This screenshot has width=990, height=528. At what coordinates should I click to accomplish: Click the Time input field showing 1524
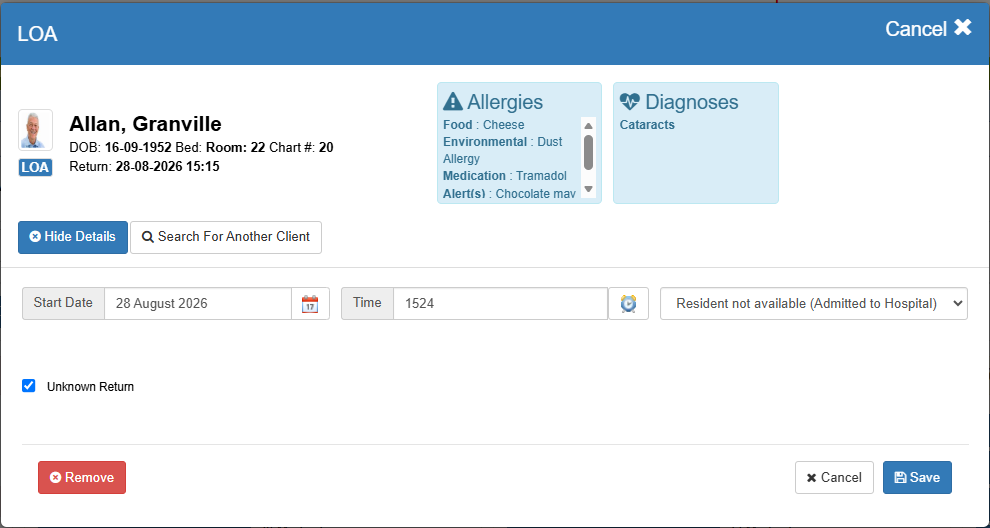[501, 304]
